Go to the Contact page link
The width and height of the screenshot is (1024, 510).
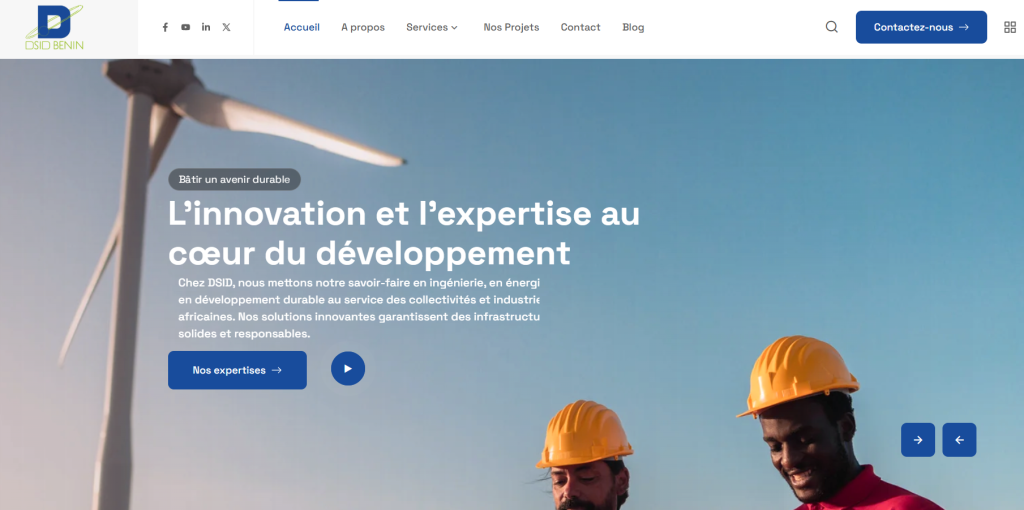581,27
